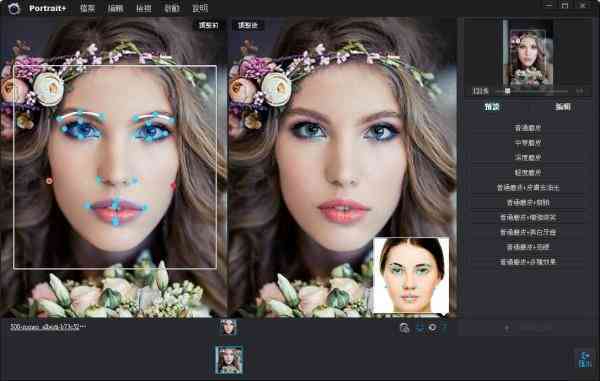Image resolution: width=600 pixels, height=381 pixels.
Task: Open the 說明 (Help) menu
Action: point(200,8)
